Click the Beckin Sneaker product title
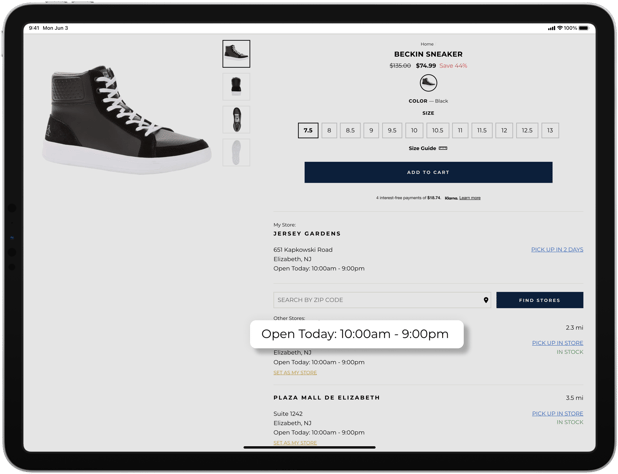 [x=428, y=54]
